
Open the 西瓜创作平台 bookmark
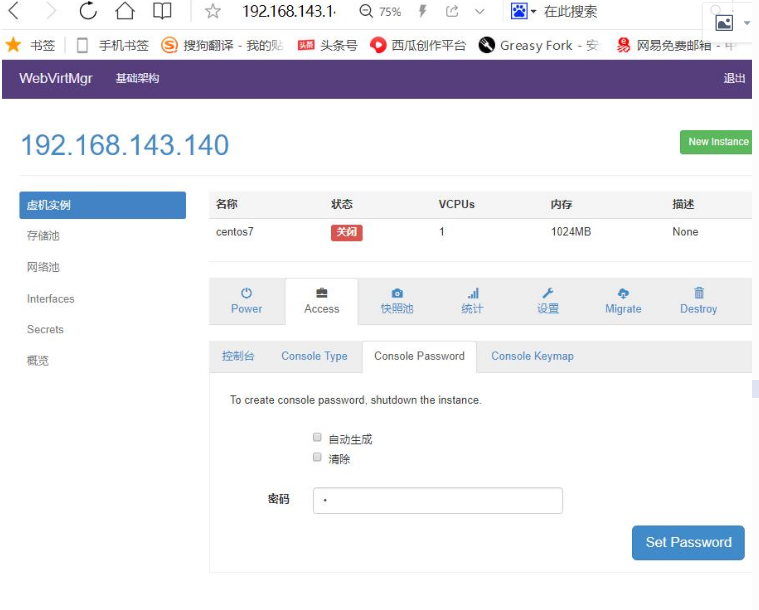417,46
